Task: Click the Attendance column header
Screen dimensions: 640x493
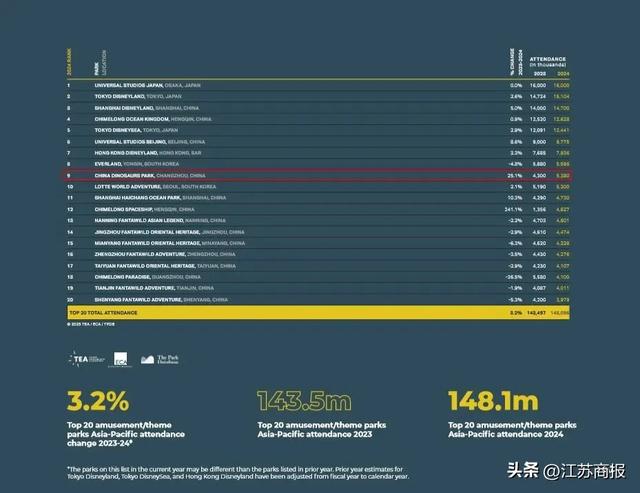Action: coord(548,62)
